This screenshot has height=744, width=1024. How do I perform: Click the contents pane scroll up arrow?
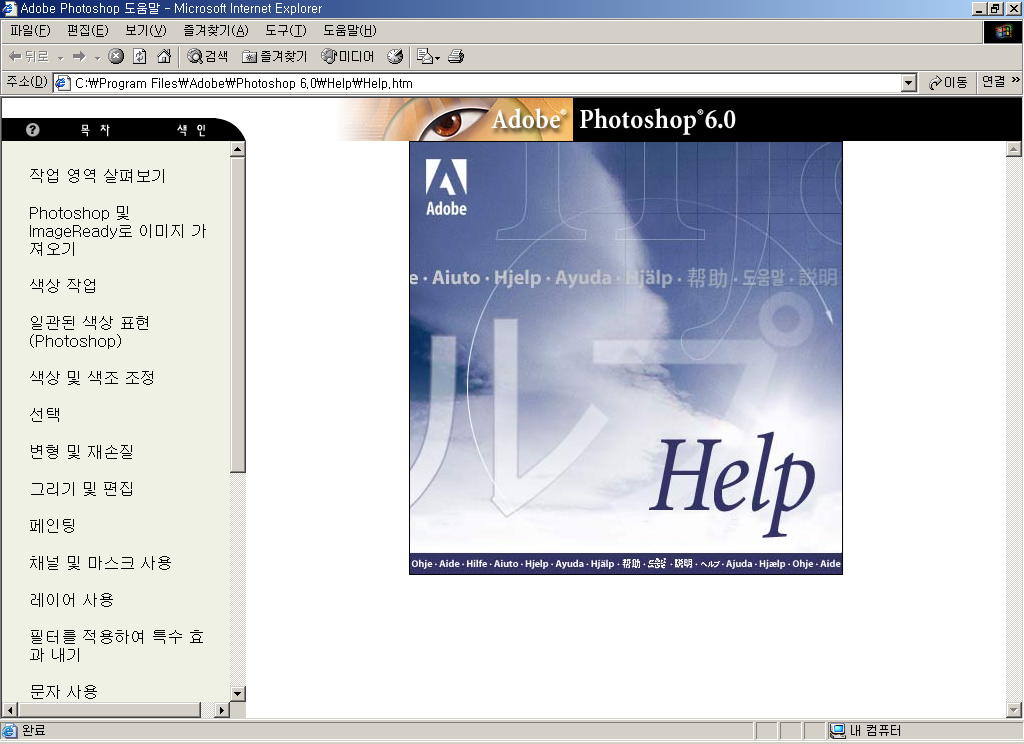(x=238, y=150)
